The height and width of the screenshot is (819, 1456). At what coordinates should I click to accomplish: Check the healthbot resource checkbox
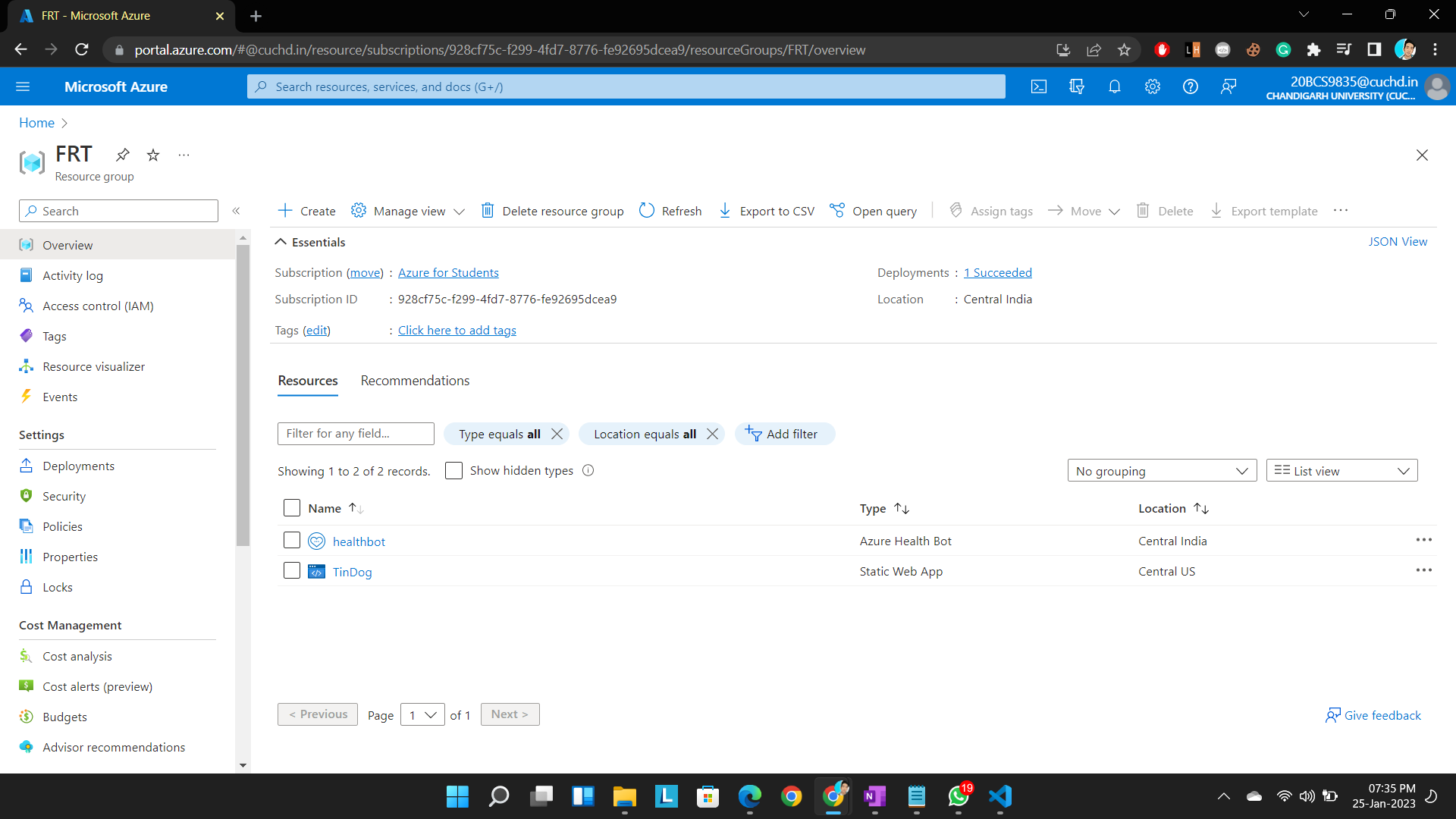click(x=292, y=540)
